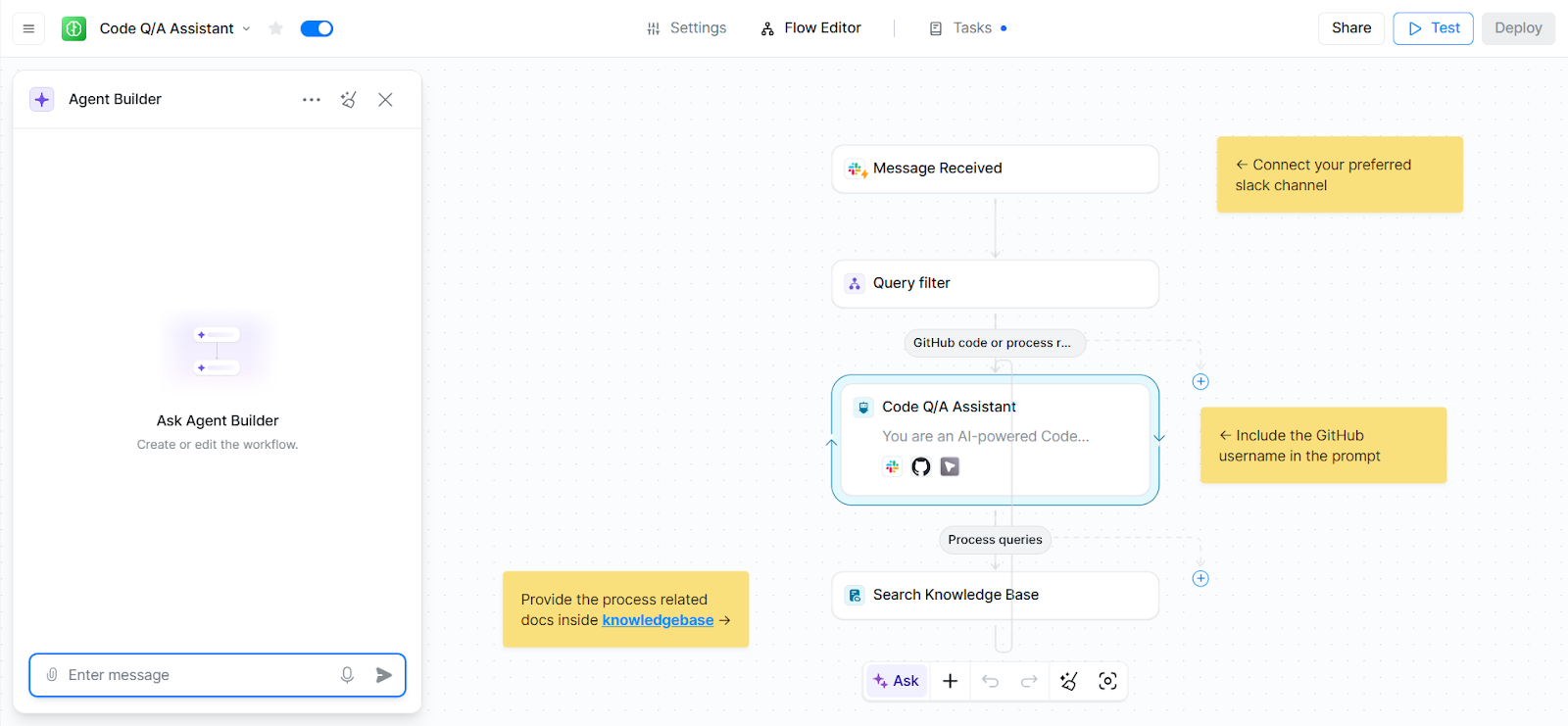
Task: Tidy up canvas with toolbar broom icon
Action: click(1068, 681)
